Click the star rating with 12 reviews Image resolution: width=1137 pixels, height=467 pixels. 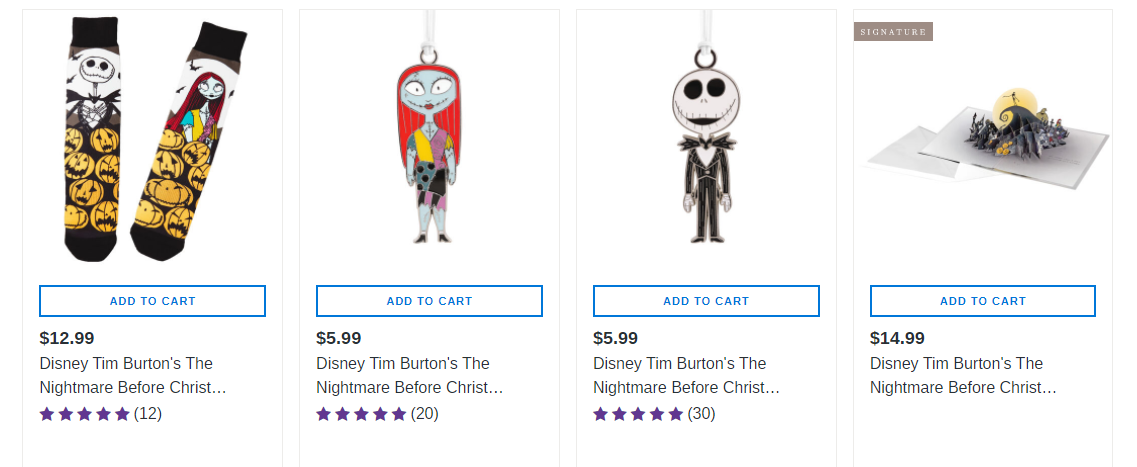click(85, 414)
